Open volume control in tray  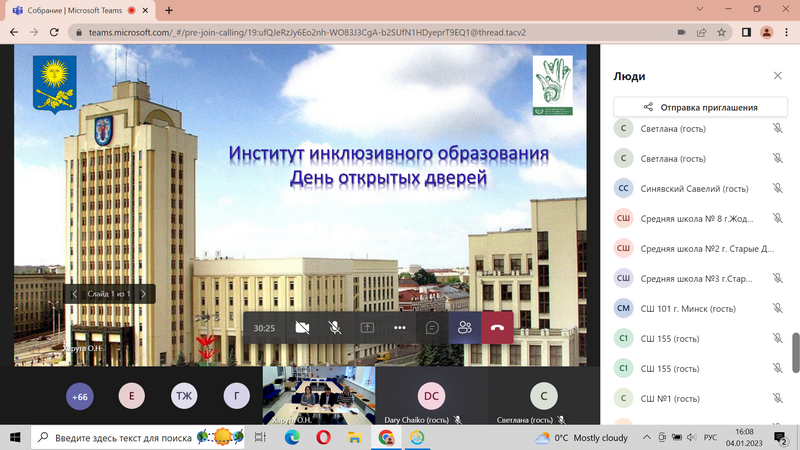pos(692,437)
